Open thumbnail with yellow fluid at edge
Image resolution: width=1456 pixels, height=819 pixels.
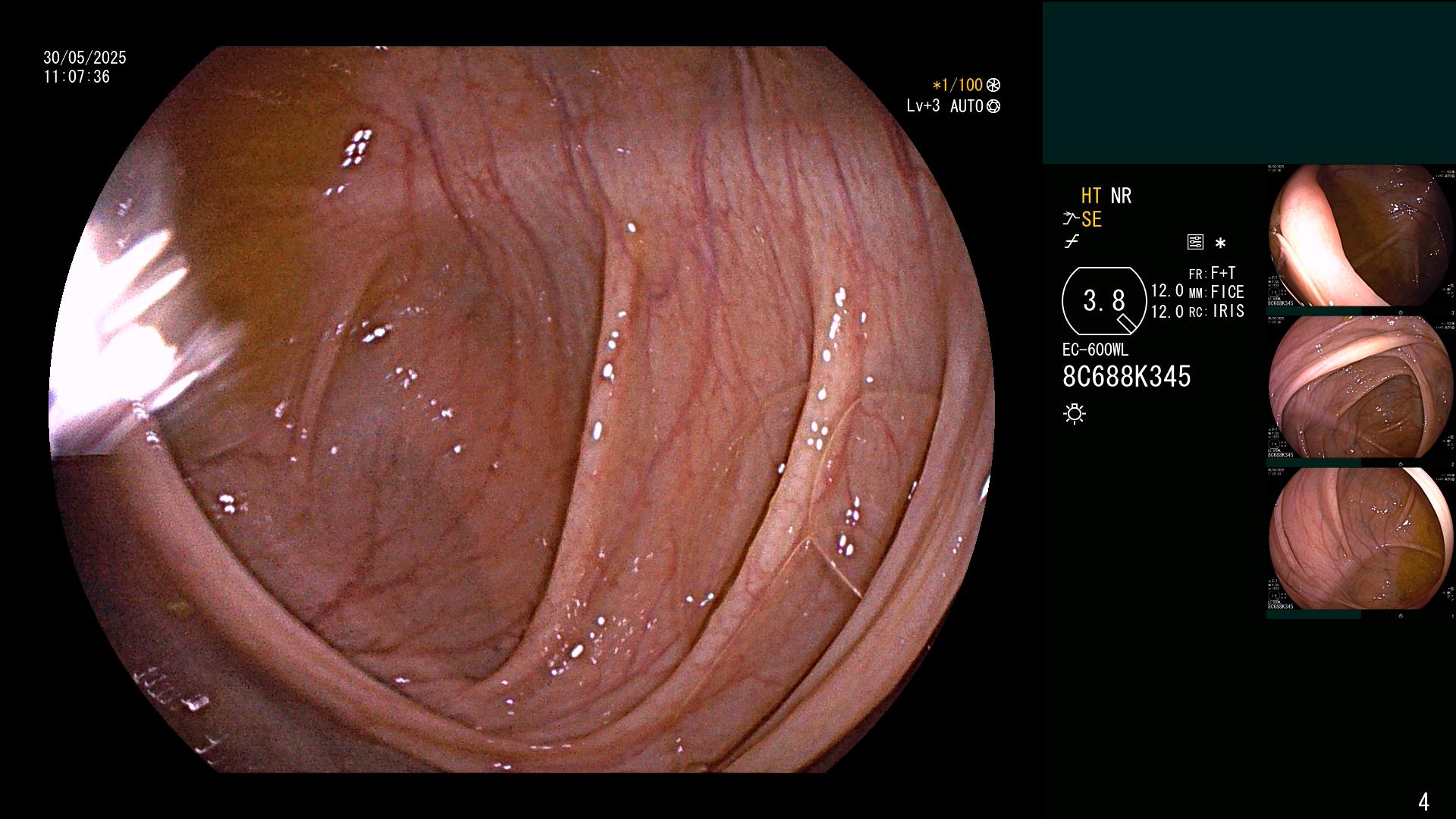[1361, 539]
